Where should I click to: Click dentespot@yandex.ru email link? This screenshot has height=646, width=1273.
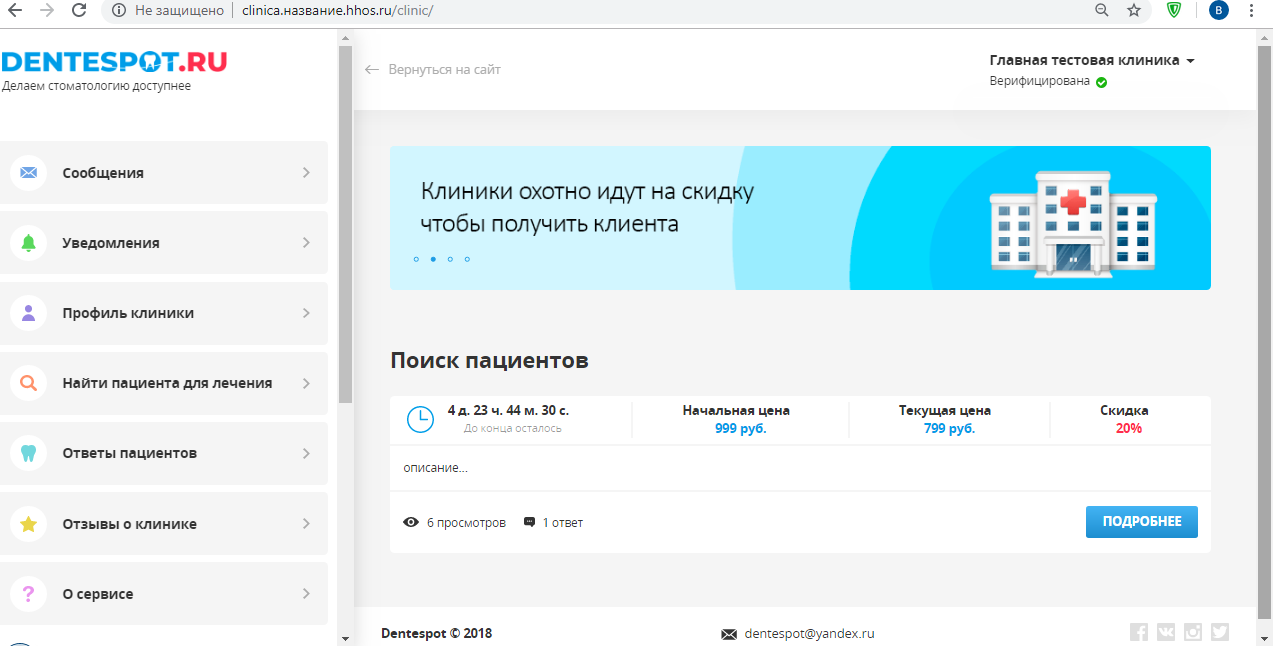pyautogui.click(x=809, y=634)
